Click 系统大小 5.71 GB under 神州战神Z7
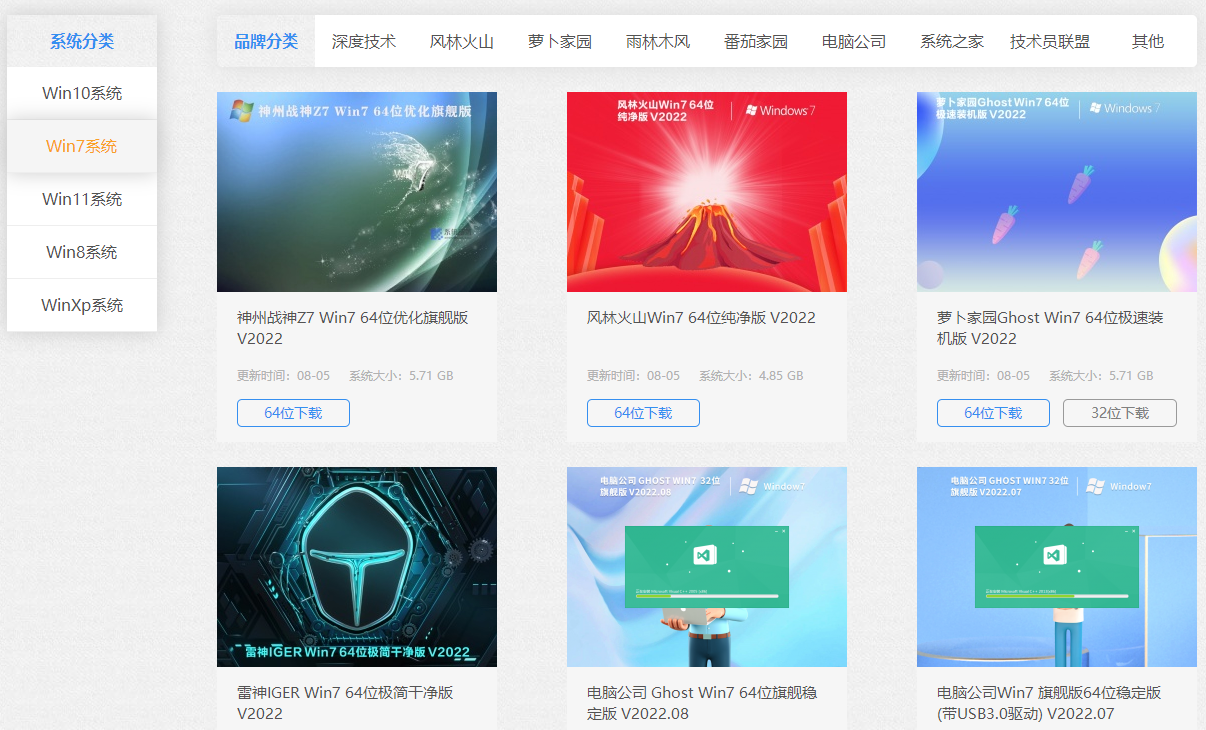The width and height of the screenshot is (1206, 730). [401, 376]
